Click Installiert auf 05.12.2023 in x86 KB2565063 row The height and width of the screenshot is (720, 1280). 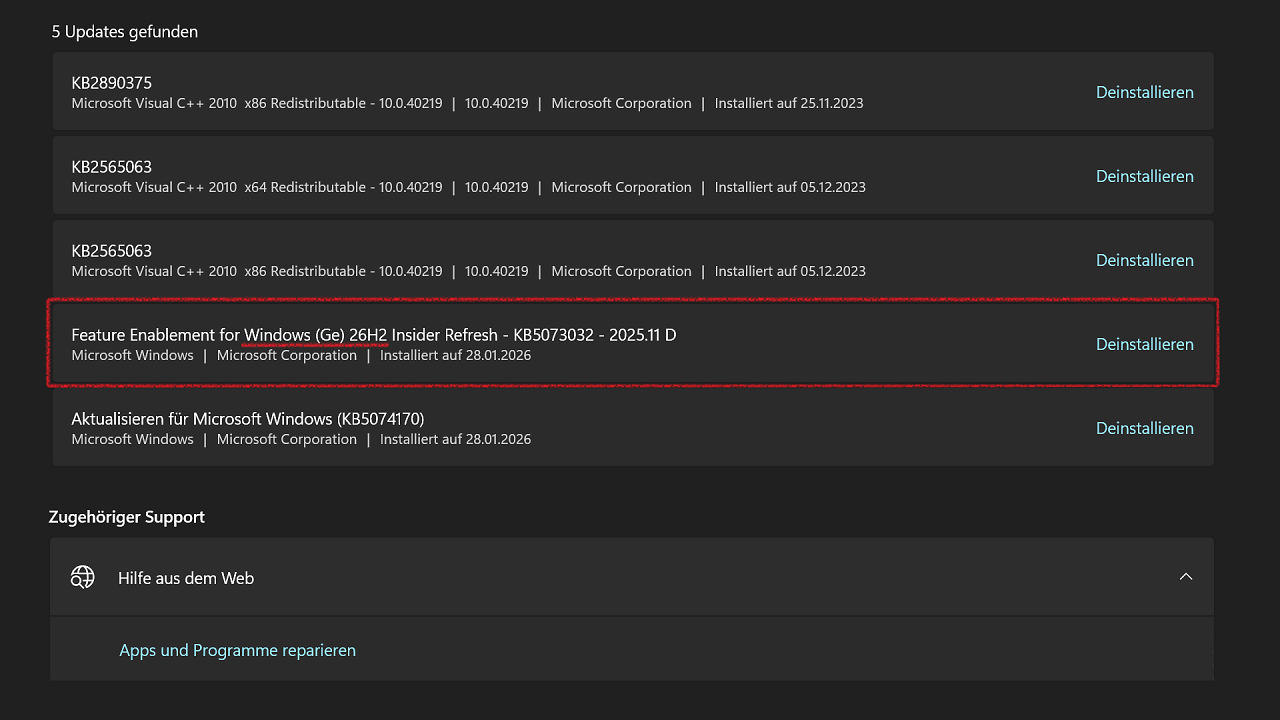point(790,271)
